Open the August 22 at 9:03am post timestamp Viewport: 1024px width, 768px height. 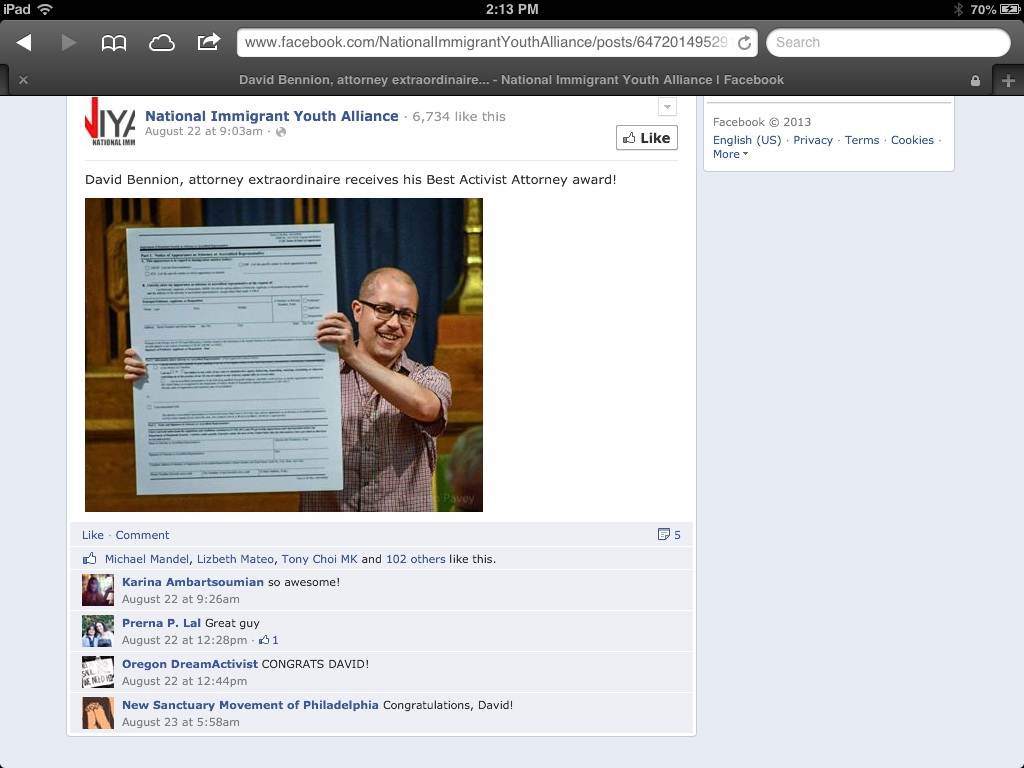tap(204, 131)
